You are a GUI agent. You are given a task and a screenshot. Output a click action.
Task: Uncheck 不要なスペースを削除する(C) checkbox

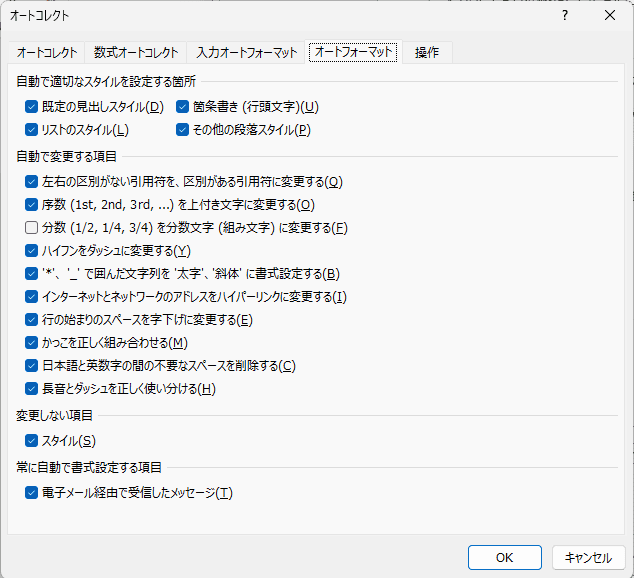pos(31,366)
